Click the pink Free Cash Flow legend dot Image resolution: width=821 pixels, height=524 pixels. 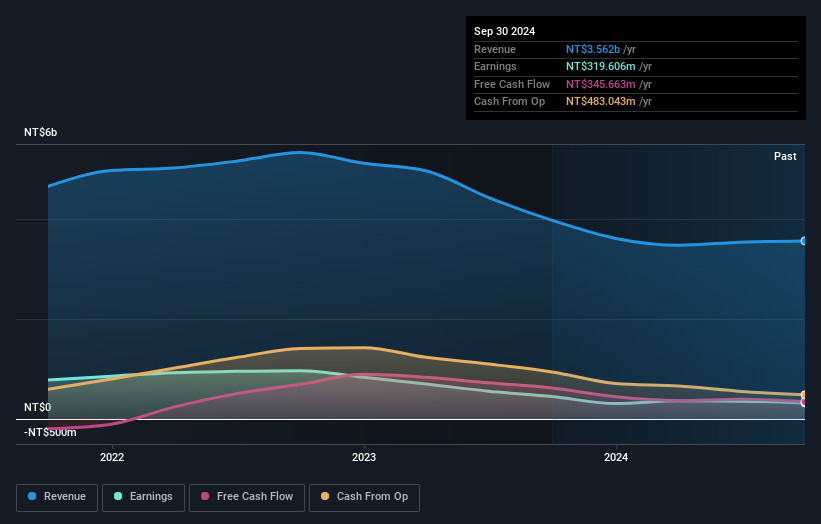205,496
